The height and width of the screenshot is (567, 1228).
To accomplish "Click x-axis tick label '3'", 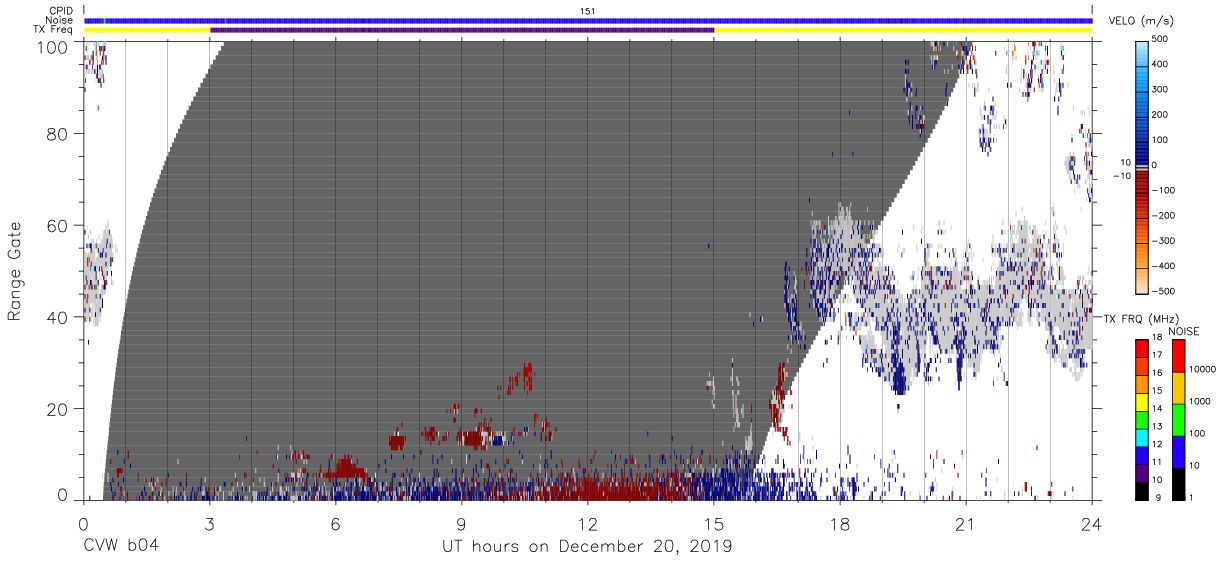I will tap(209, 522).
